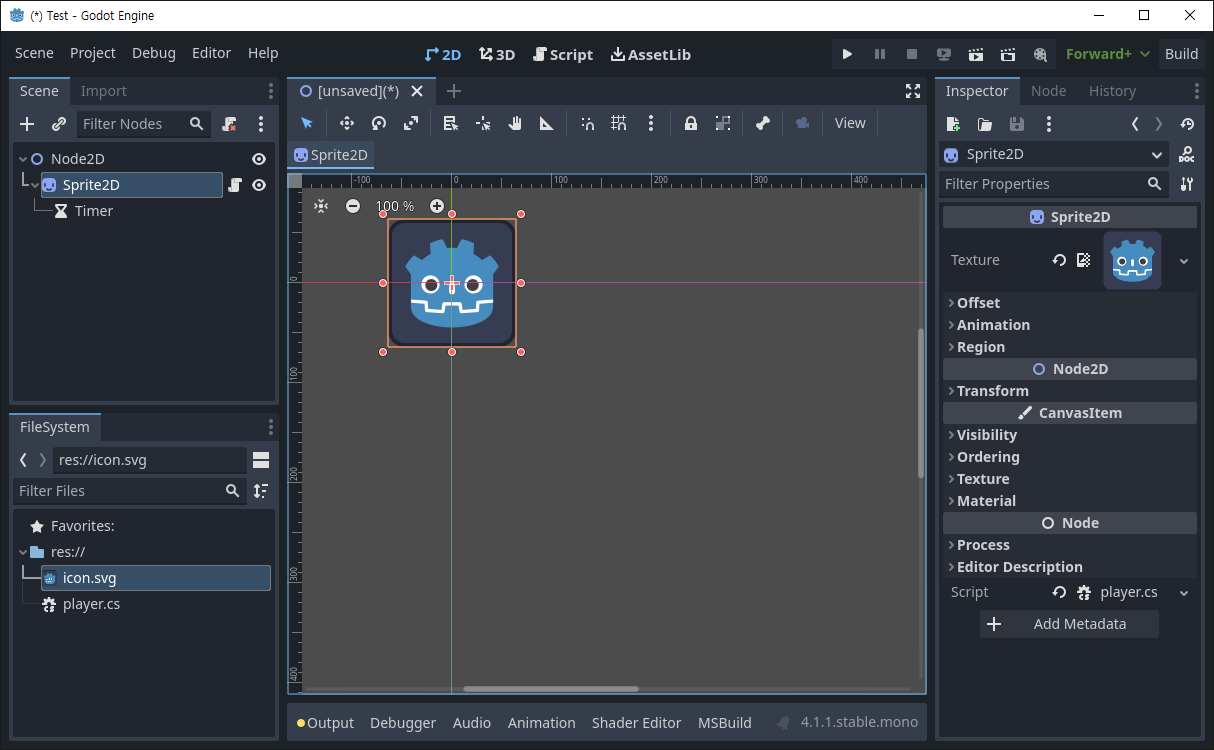The width and height of the screenshot is (1214, 750).
Task: Open Texture resource dropdown arrow
Action: tap(1184, 261)
